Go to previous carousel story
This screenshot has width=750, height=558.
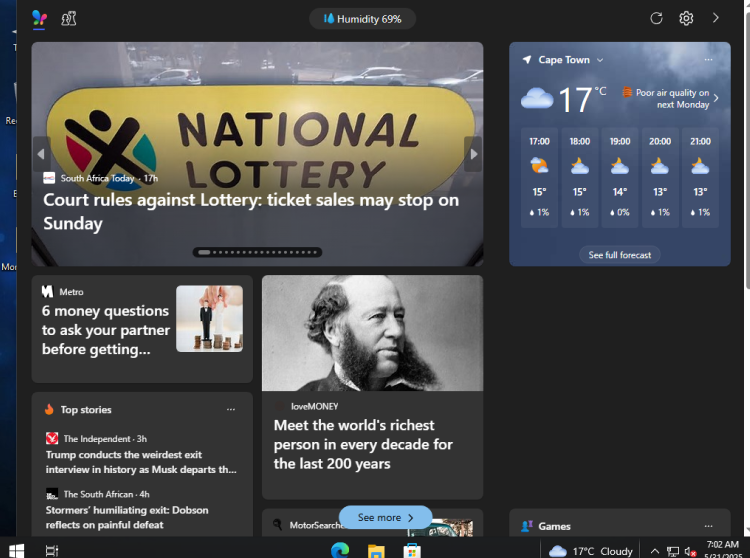pos(42,154)
